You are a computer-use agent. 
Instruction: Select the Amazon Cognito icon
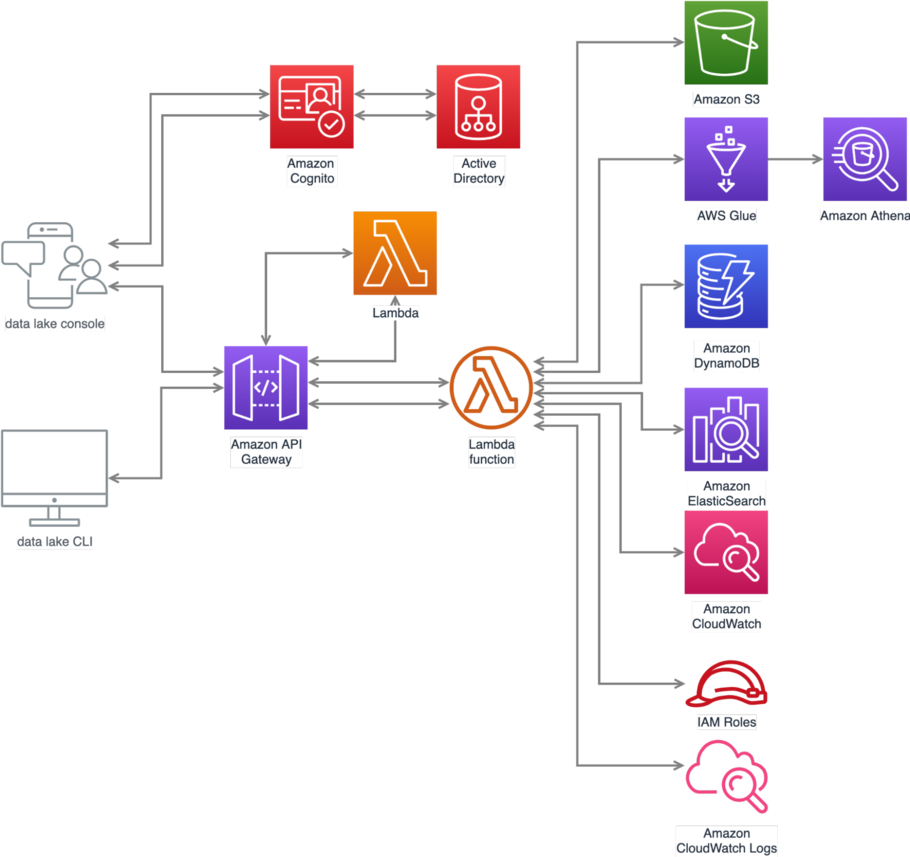(x=310, y=108)
